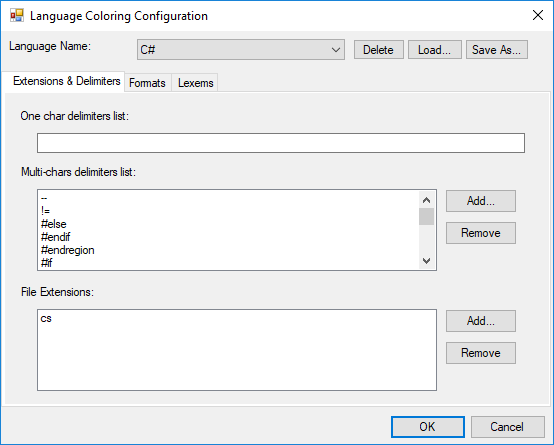The width and height of the screenshot is (554, 445).
Task: Remove the selected multi-chars delimiter
Action: point(481,233)
